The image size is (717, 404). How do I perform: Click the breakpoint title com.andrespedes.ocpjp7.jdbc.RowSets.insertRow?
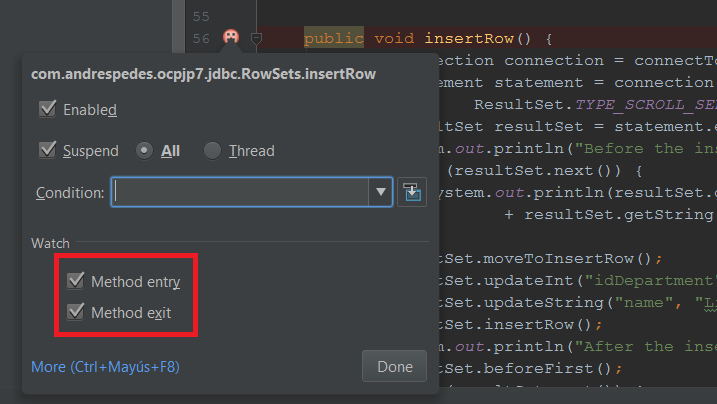pos(203,74)
